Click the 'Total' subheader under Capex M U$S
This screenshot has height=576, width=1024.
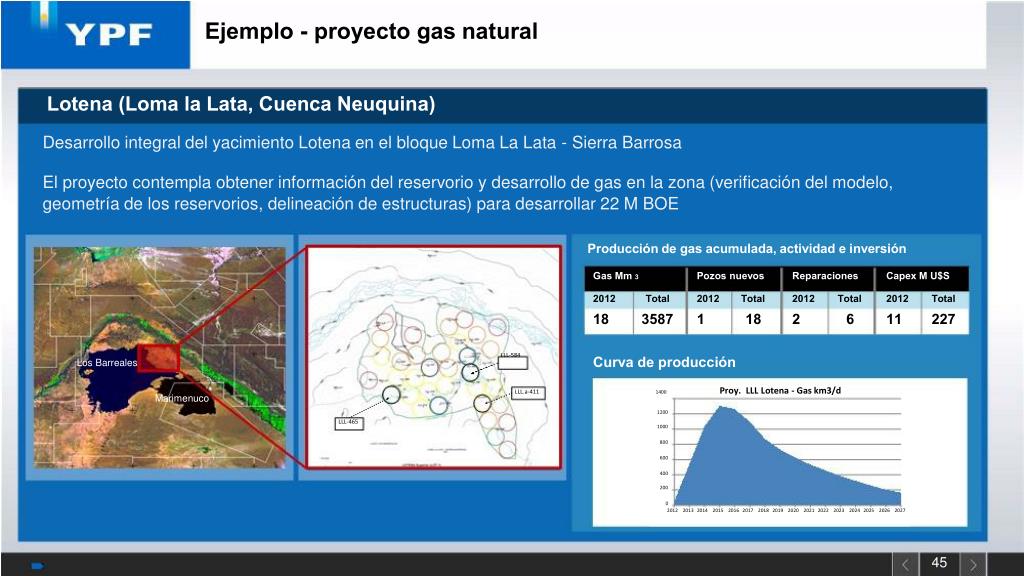click(943, 298)
